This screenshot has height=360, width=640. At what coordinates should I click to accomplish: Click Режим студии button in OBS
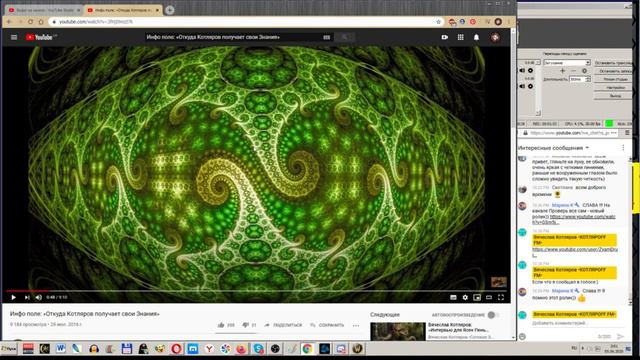pos(614,79)
